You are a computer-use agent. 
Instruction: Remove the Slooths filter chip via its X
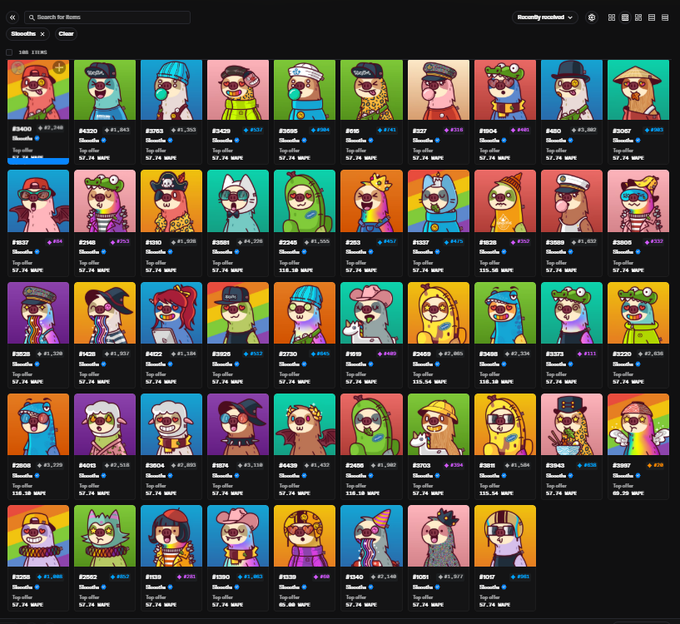click(x=42, y=34)
